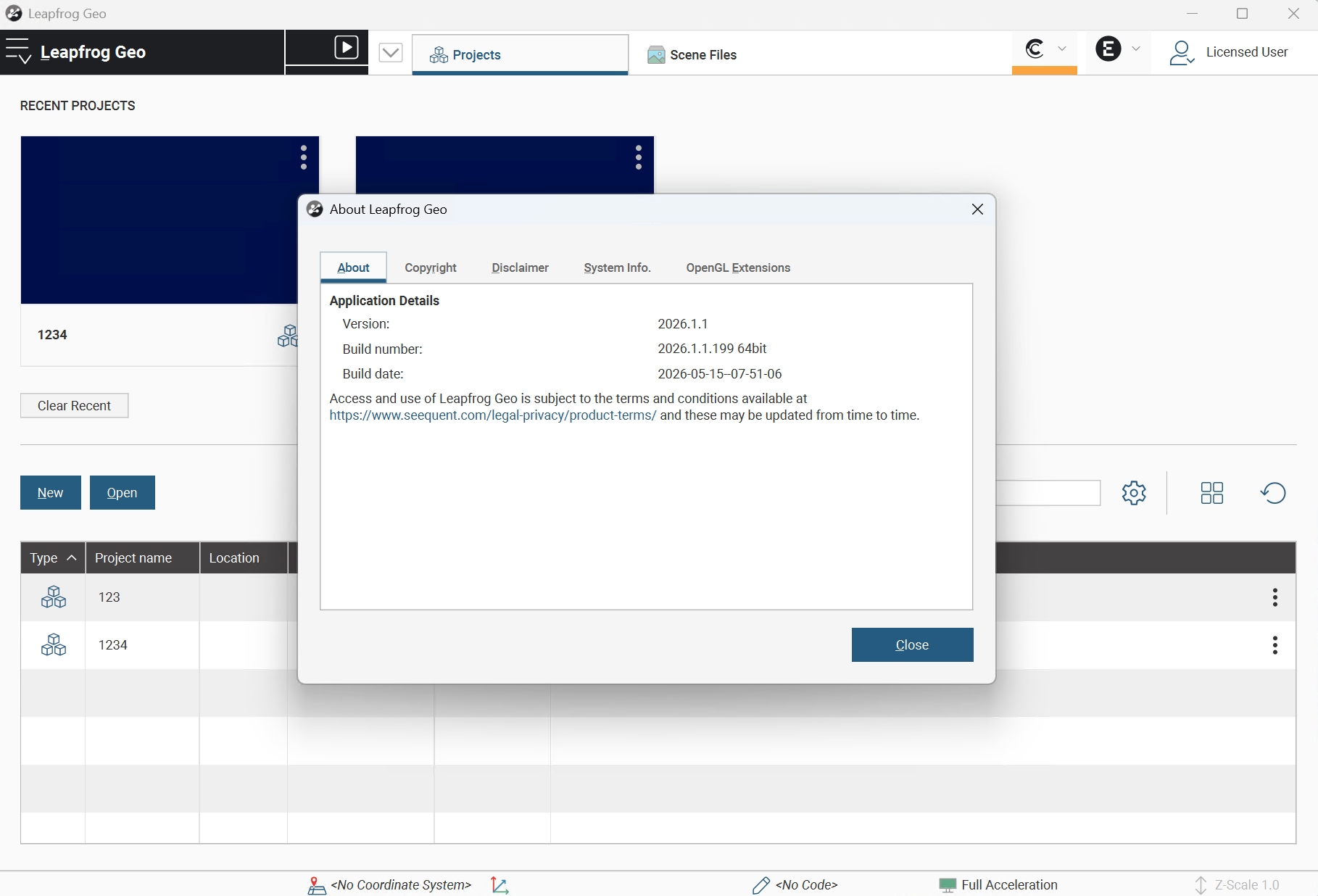
Task: Click the monitor acceleration icon in status bar
Action: [x=948, y=885]
